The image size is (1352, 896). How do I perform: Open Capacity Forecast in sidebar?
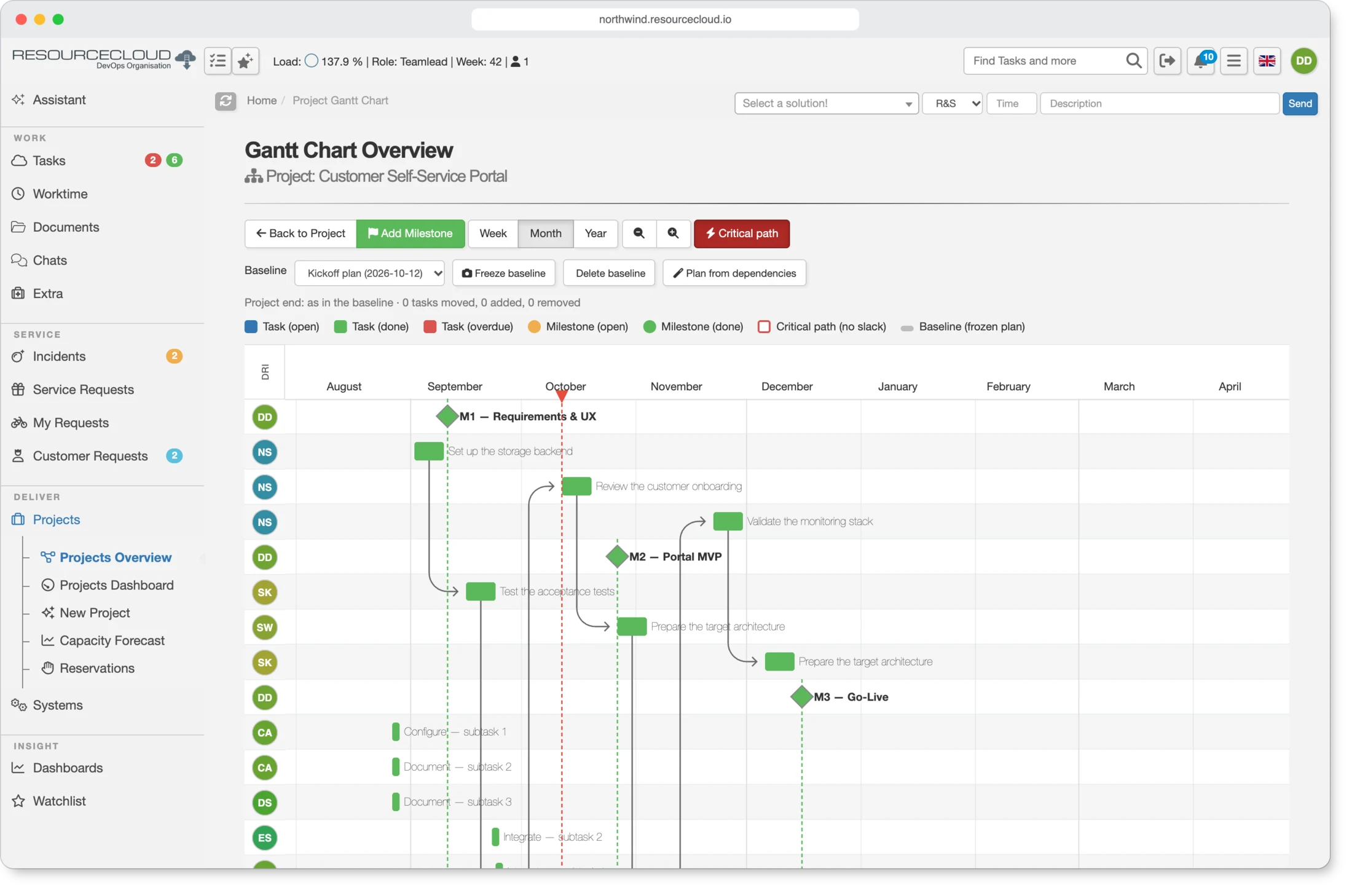[x=112, y=640]
